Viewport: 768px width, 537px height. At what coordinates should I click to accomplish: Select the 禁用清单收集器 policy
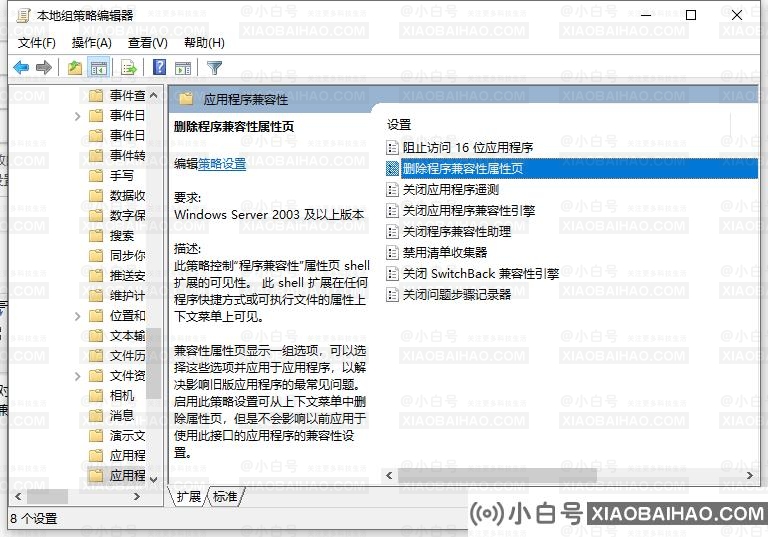click(x=445, y=253)
